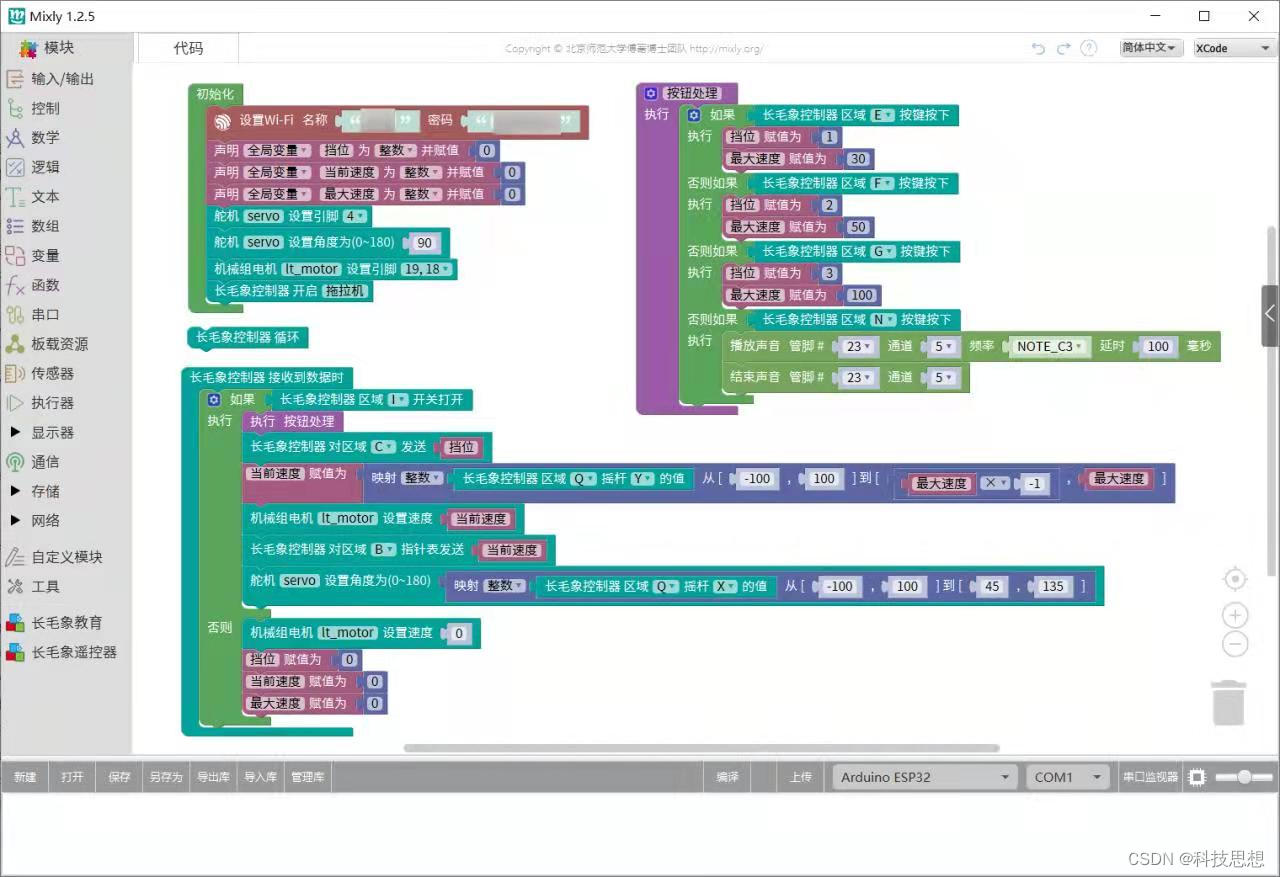1280x877 pixels.
Task: Click the help question-mark icon
Action: click(x=1089, y=48)
